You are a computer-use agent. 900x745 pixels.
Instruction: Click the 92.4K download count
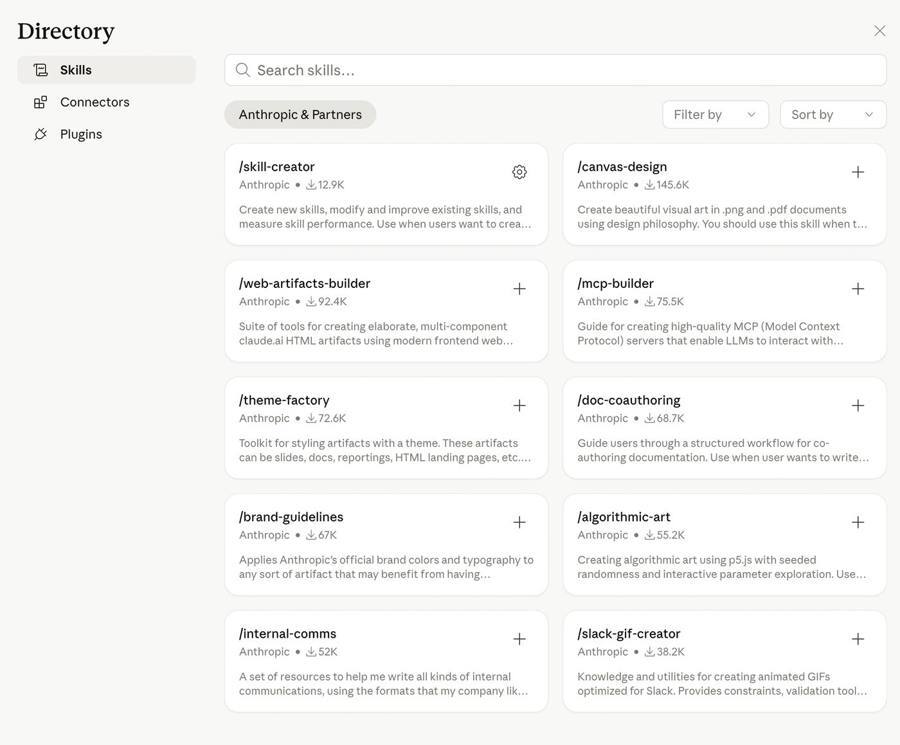(x=332, y=301)
